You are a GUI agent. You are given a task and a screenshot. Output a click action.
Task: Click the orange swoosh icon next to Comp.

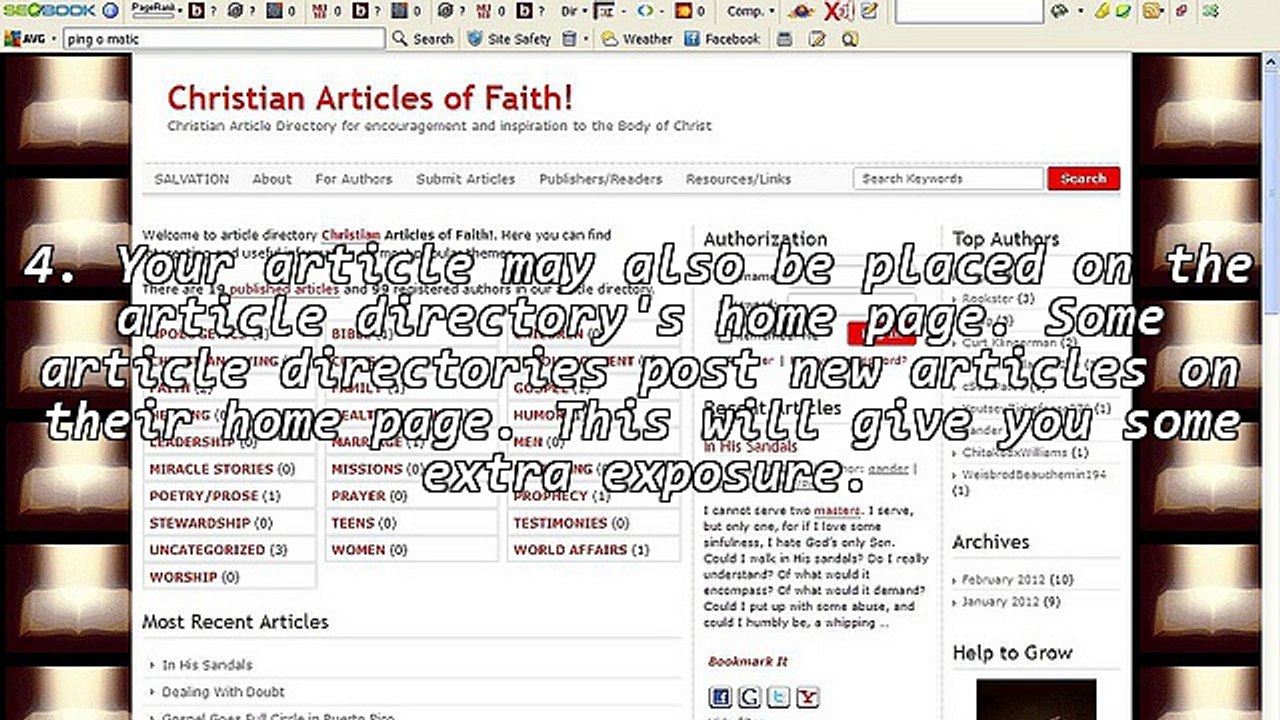click(801, 11)
